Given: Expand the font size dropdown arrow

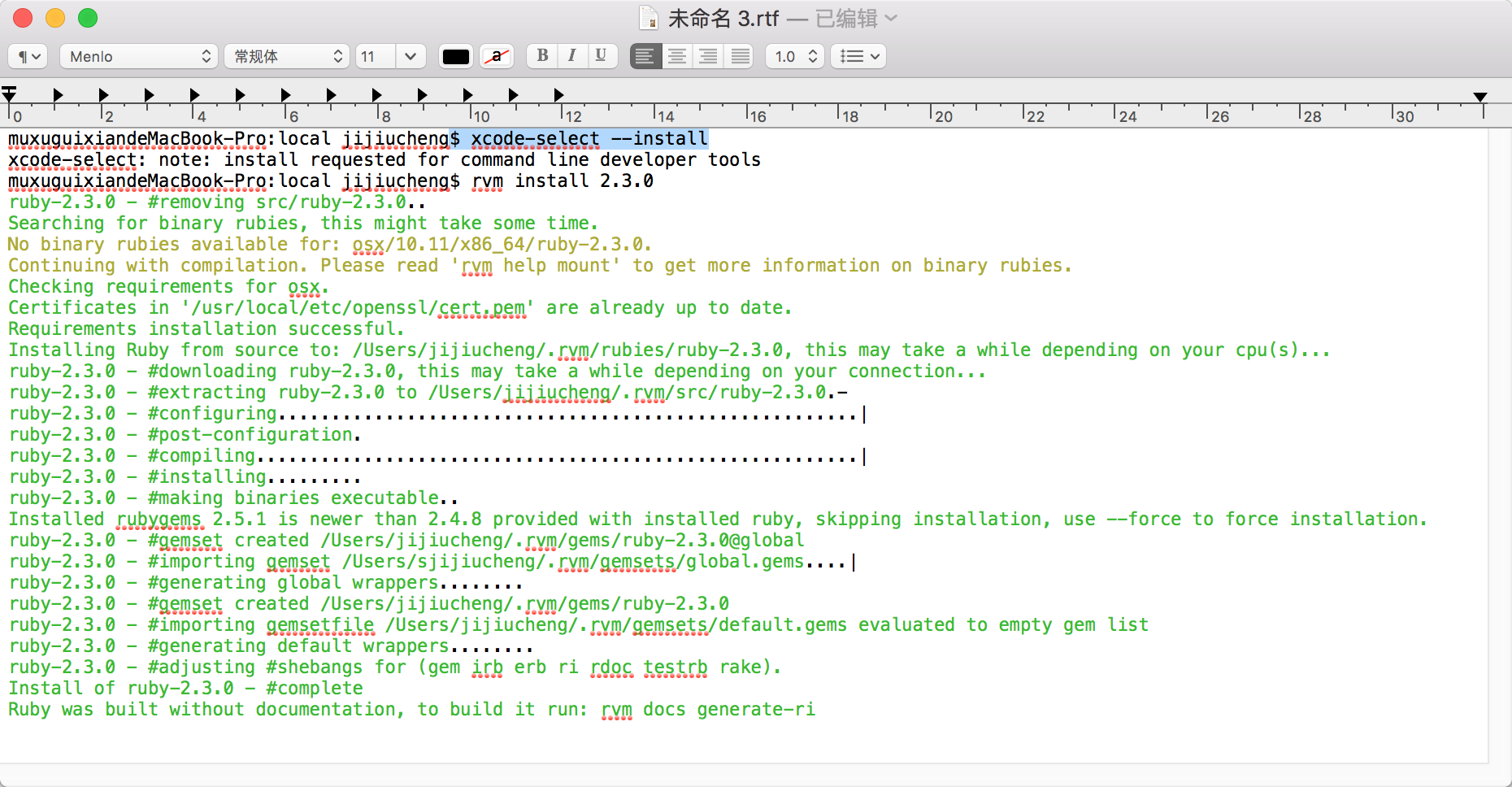Looking at the screenshot, I should pyautogui.click(x=411, y=56).
